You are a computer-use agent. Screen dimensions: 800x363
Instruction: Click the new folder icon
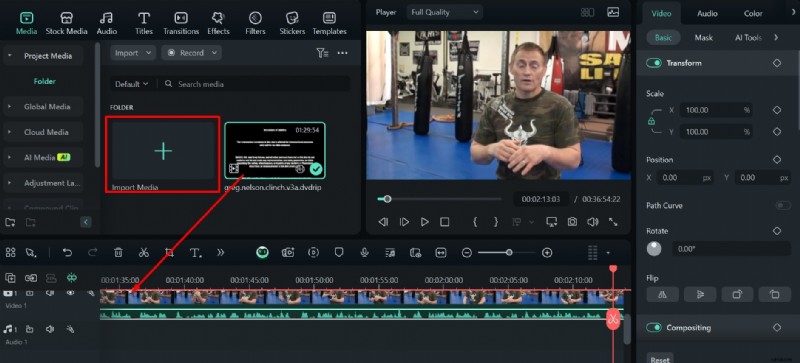[x=10, y=222]
